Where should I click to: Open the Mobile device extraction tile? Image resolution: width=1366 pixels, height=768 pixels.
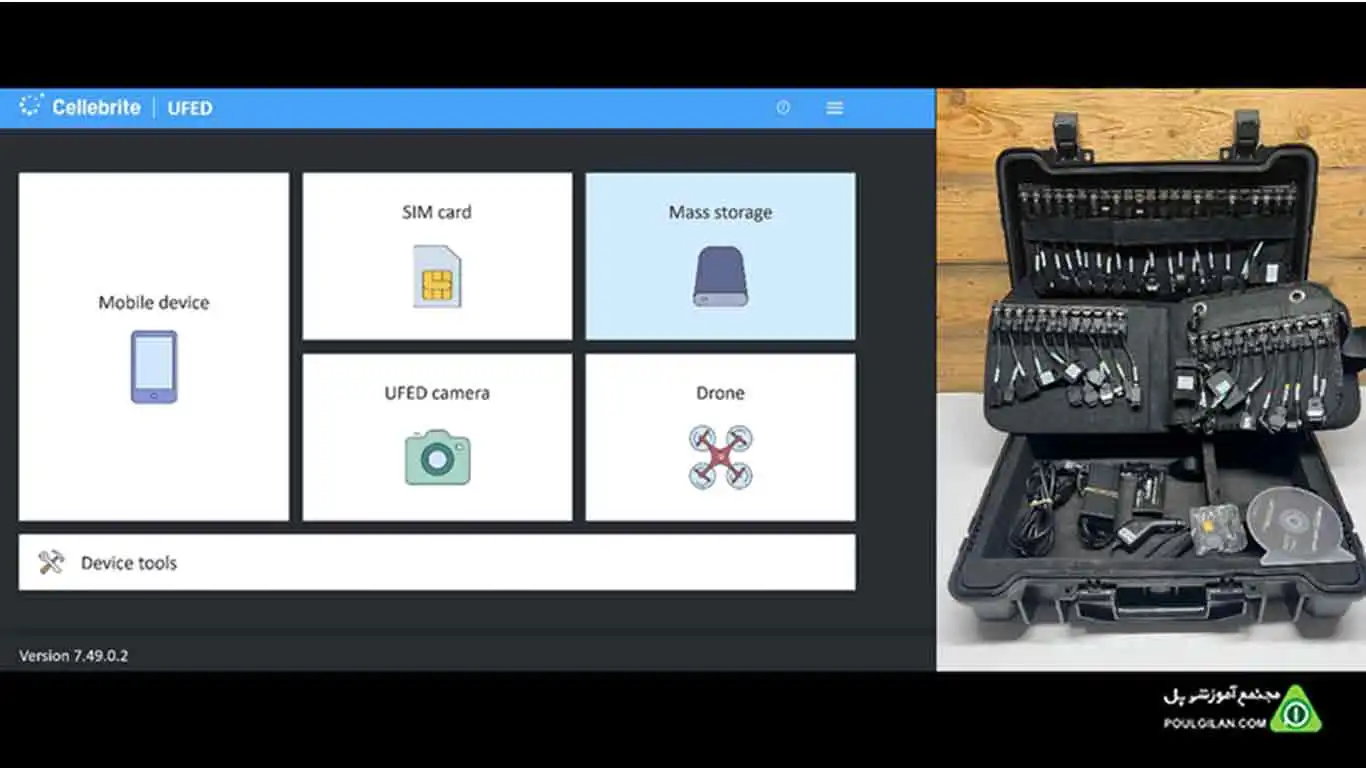(x=154, y=347)
